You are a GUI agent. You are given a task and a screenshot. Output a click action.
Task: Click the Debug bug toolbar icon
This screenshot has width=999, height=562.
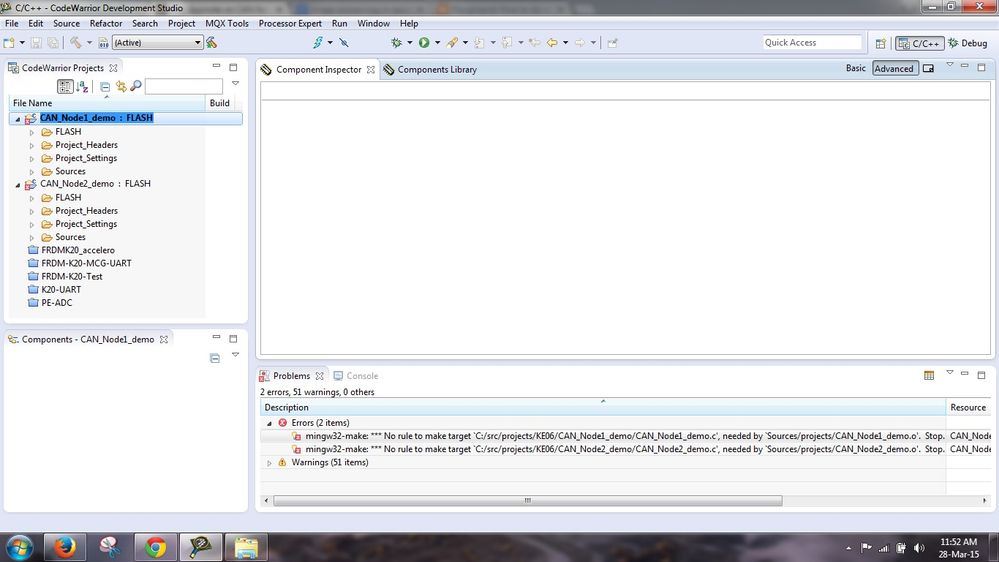coord(396,43)
